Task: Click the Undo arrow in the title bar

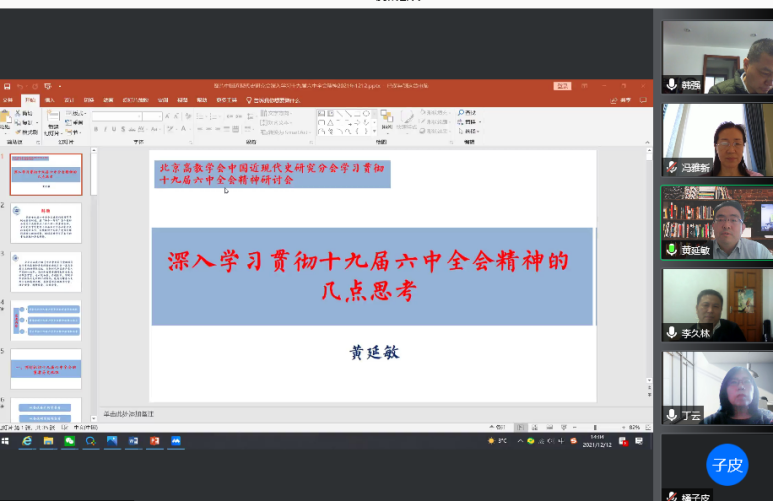Action: pyautogui.click(x=20, y=86)
